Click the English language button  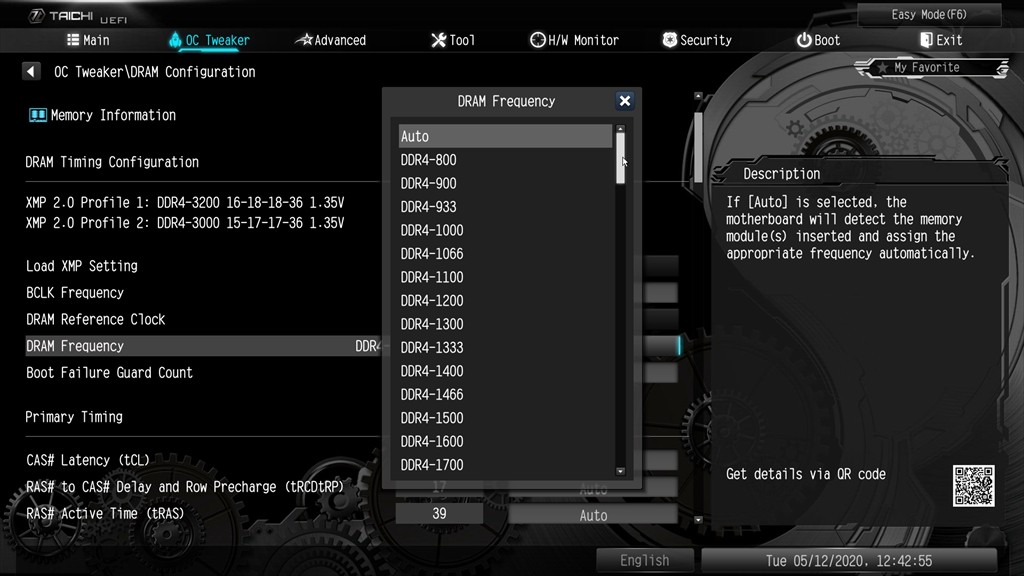(645, 560)
